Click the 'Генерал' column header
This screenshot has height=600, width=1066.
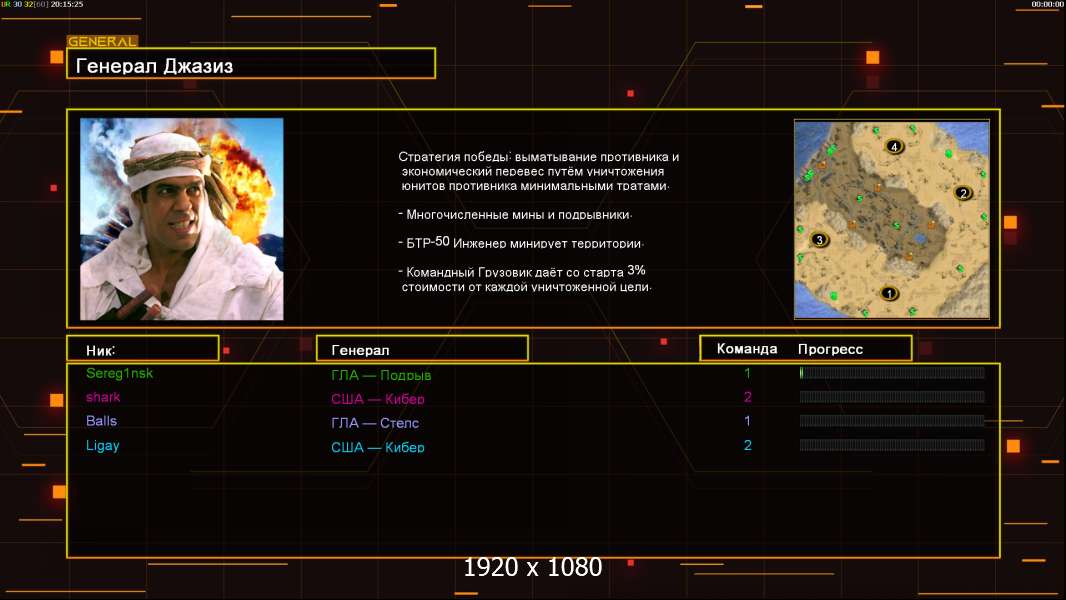[422, 348]
